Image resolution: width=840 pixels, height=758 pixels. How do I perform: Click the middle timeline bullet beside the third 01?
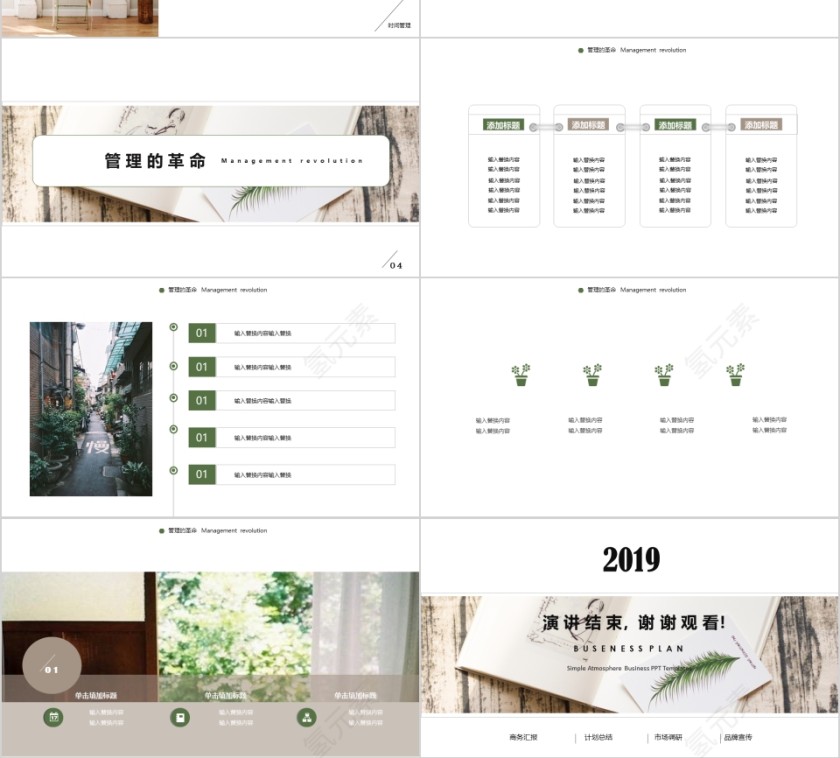click(x=174, y=398)
